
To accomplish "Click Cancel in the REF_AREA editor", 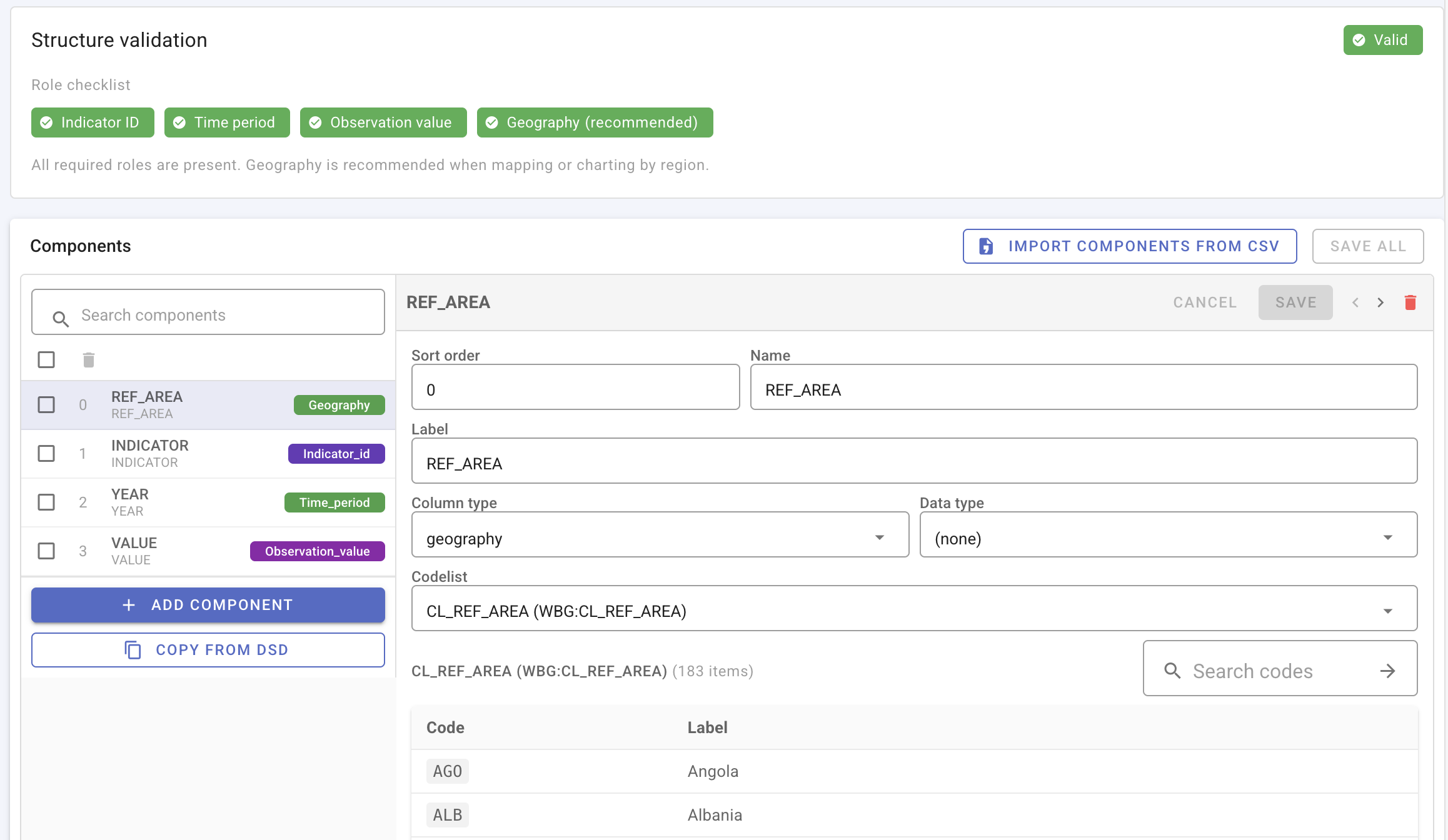I will click(1205, 302).
